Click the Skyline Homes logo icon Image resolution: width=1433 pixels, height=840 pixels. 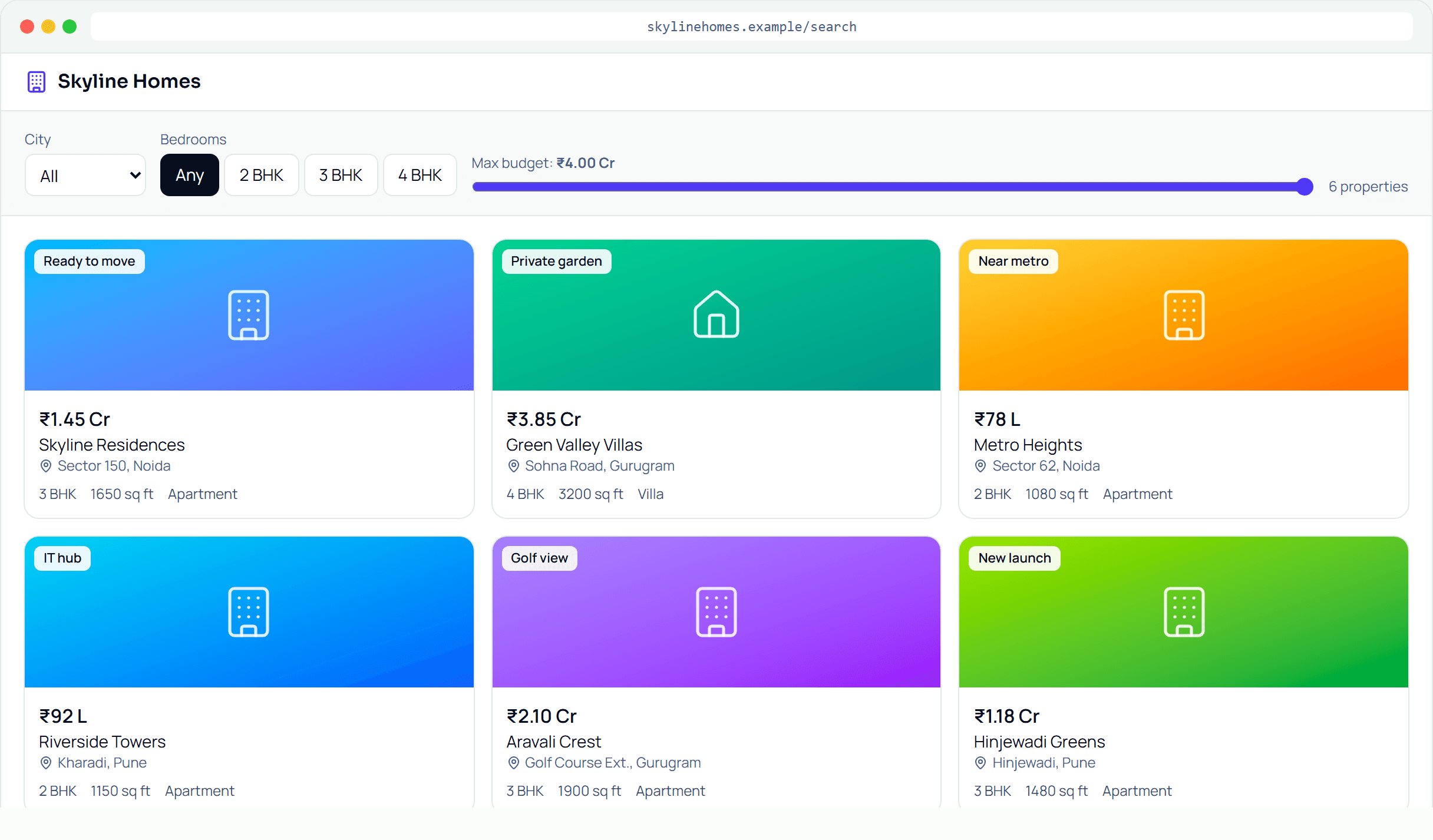(37, 81)
